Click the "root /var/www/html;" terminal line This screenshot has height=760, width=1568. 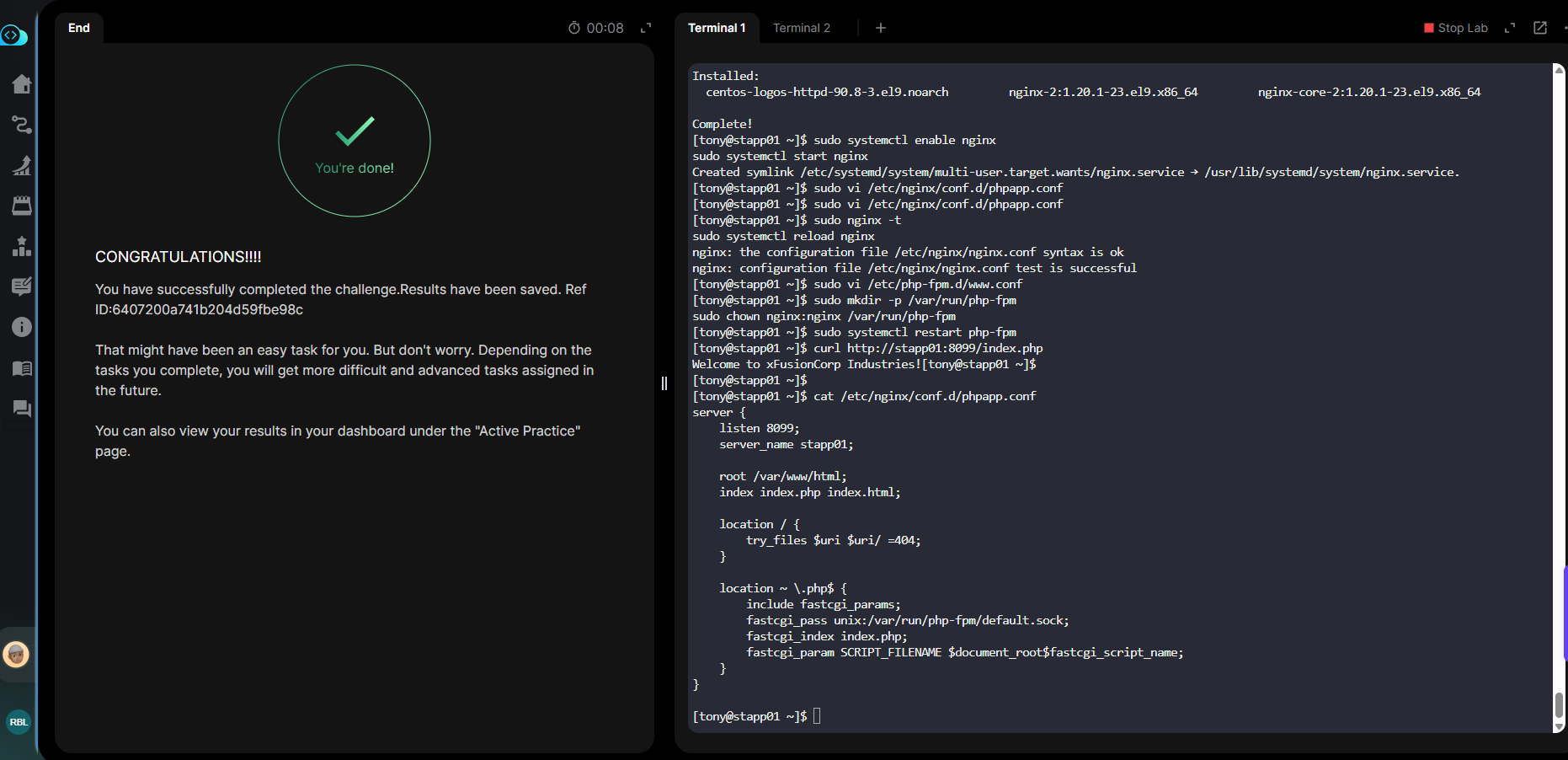pos(783,476)
